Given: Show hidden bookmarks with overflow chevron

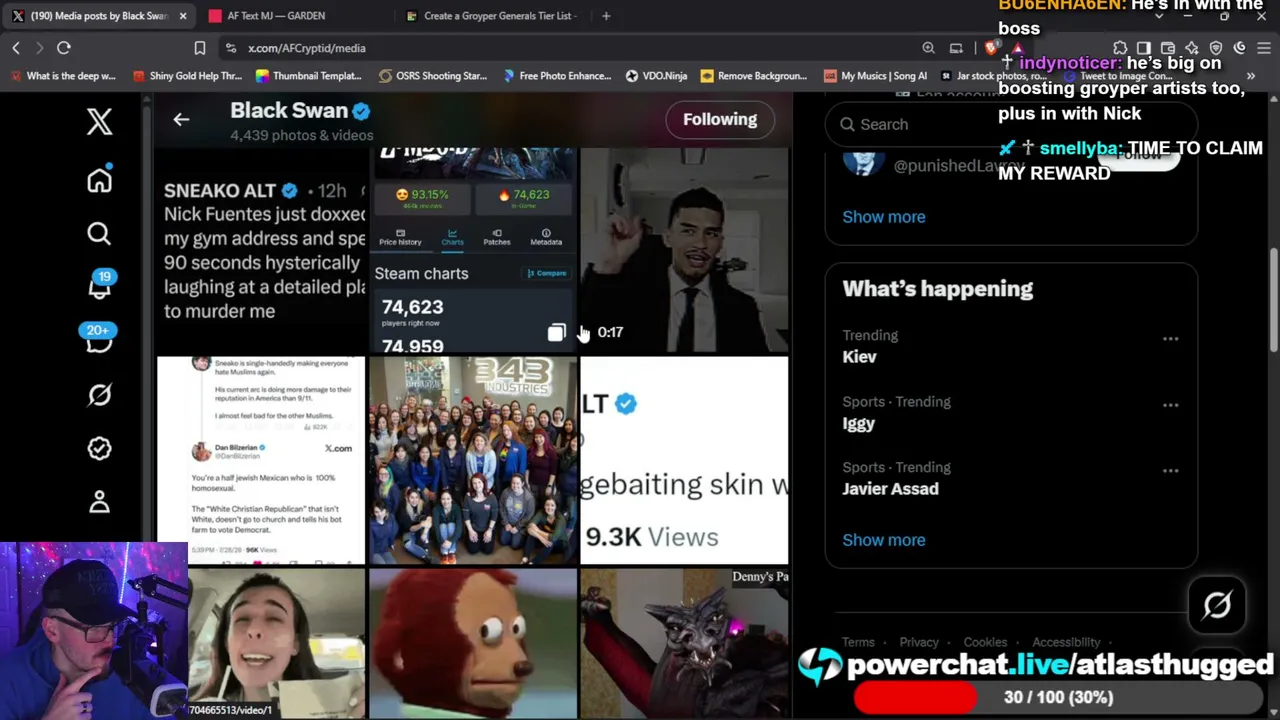Looking at the screenshot, I should 1250,76.
